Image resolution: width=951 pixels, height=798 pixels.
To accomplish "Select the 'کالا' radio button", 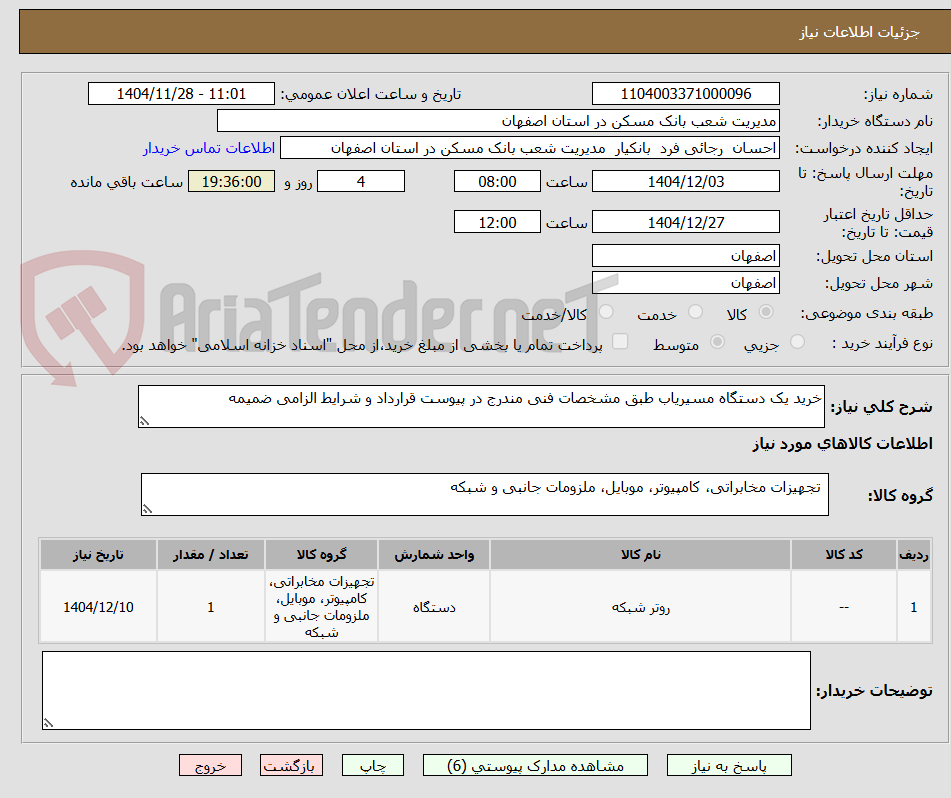I will (x=766, y=312).
